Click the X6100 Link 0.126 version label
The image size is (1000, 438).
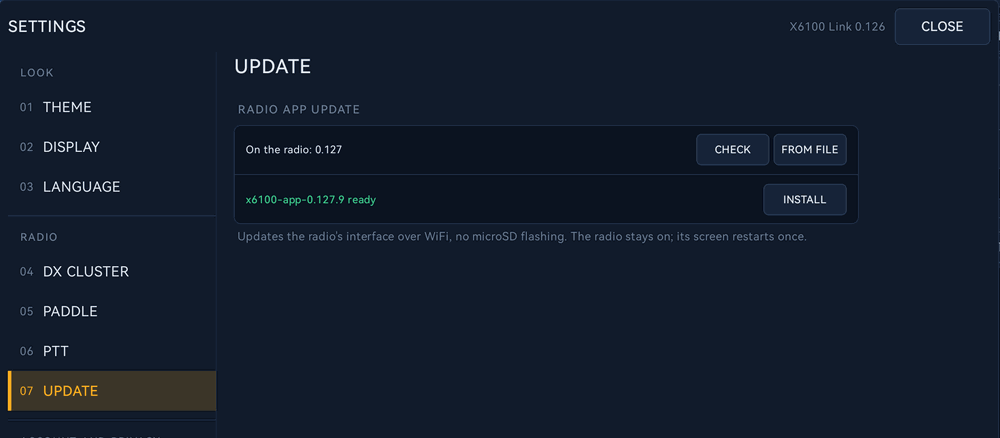point(837,27)
